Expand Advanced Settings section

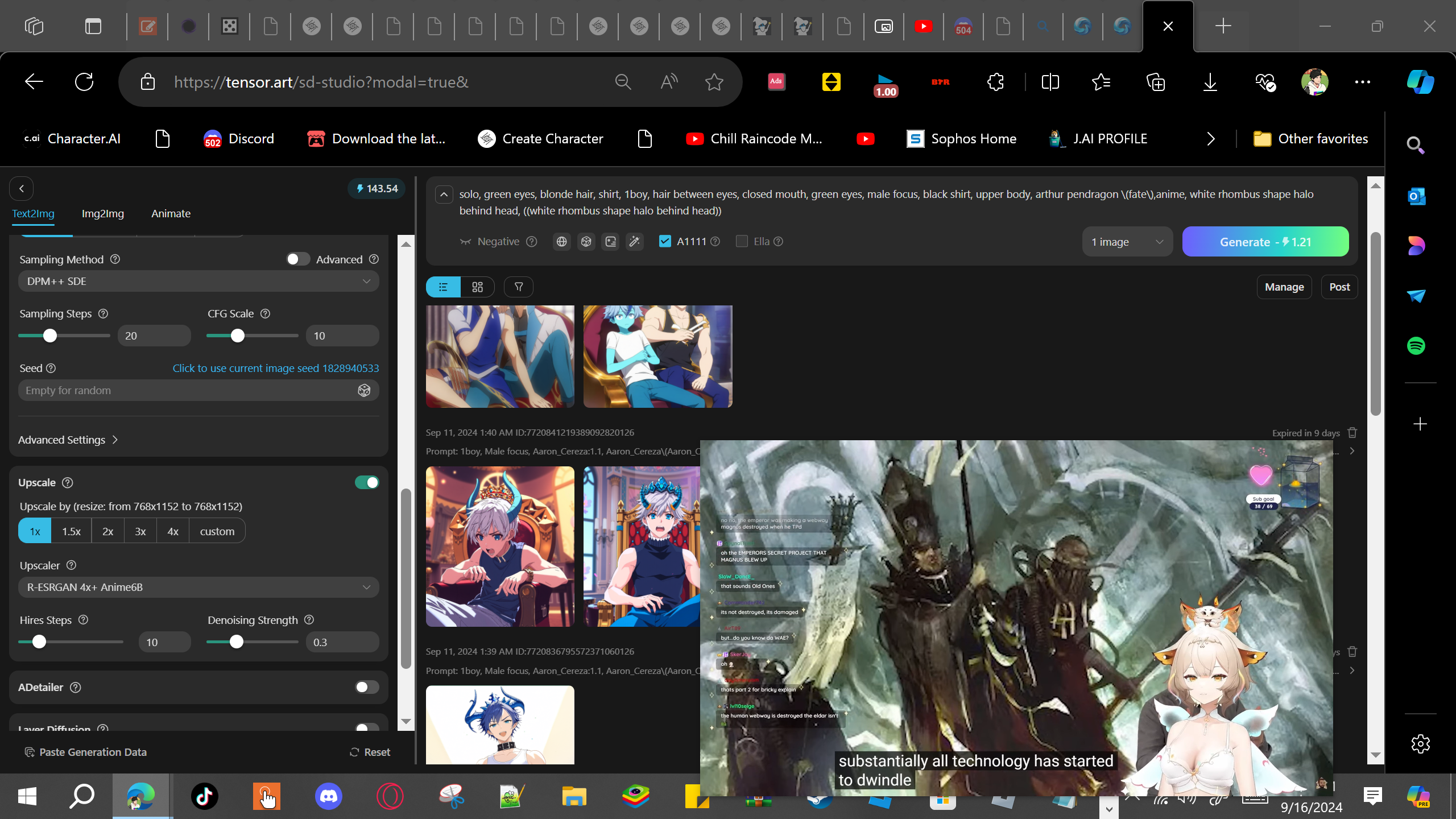pos(68,440)
